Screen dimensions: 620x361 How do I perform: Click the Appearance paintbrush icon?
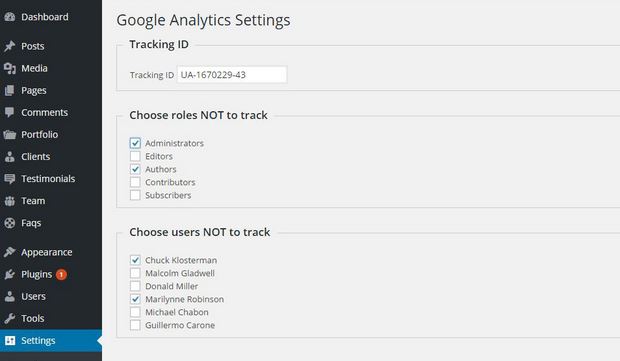coord(9,252)
